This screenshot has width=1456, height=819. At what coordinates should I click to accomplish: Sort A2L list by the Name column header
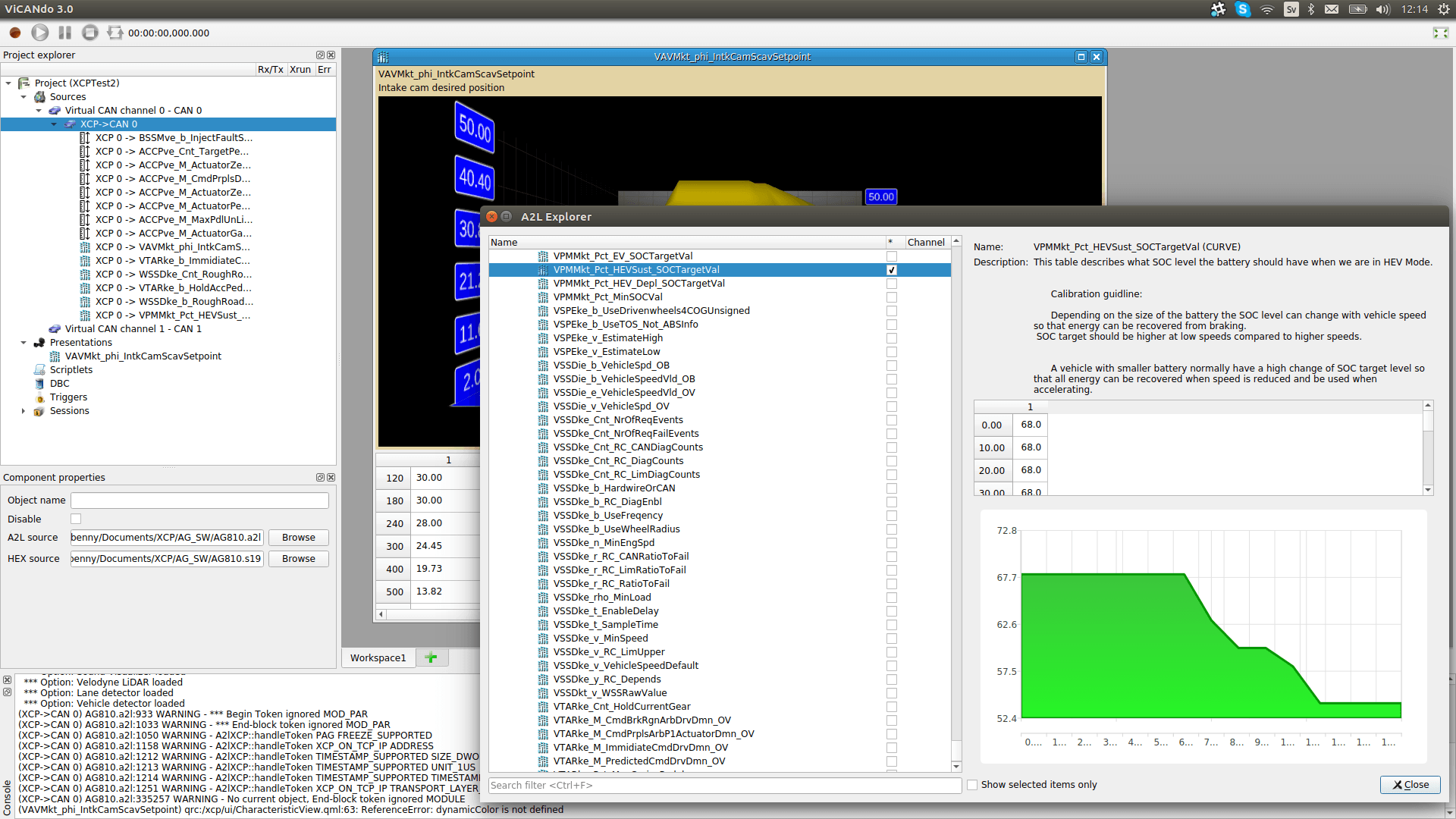pos(686,242)
